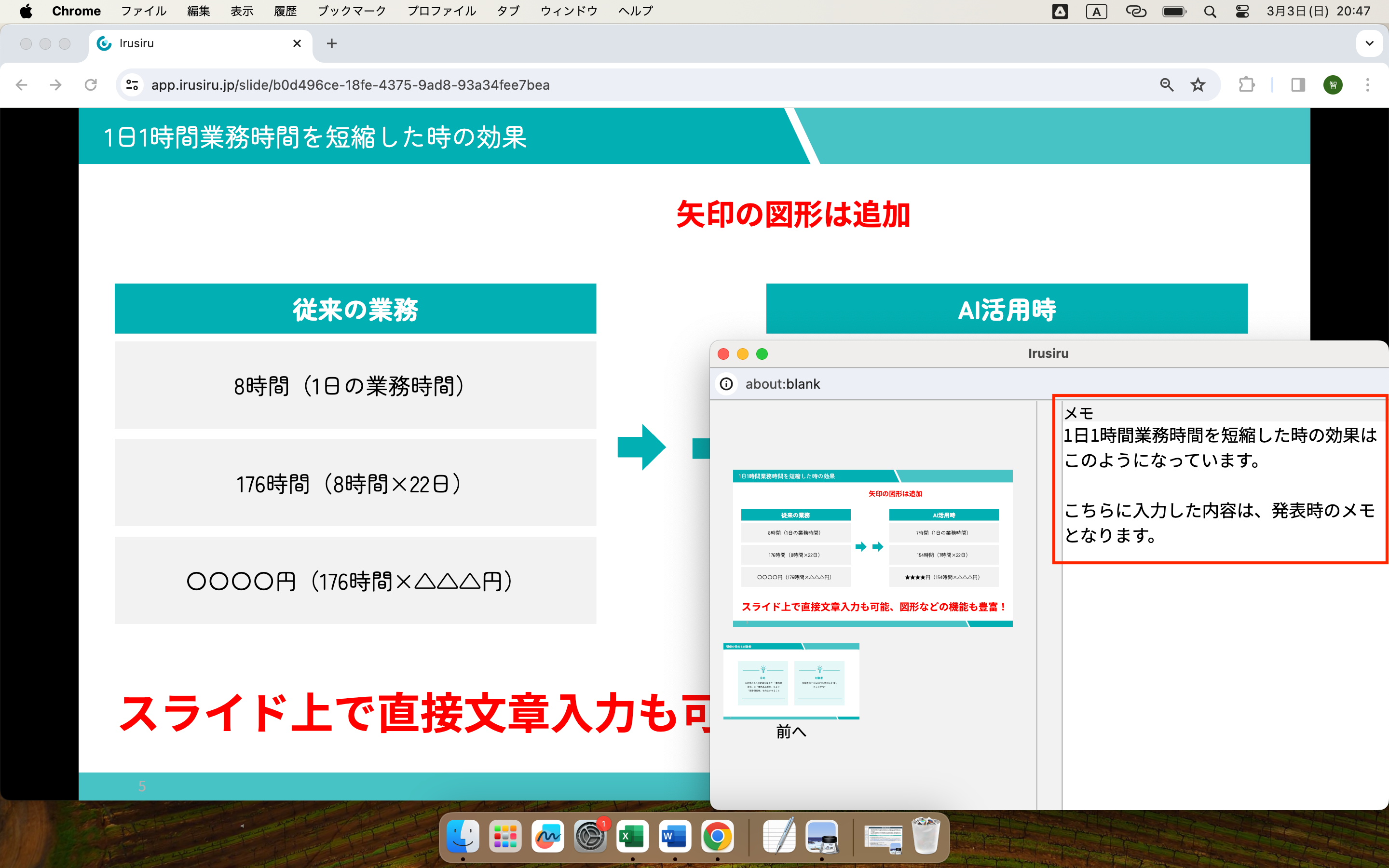The height and width of the screenshot is (868, 1389).
Task: Reload the Irusiru page
Action: (x=91, y=85)
